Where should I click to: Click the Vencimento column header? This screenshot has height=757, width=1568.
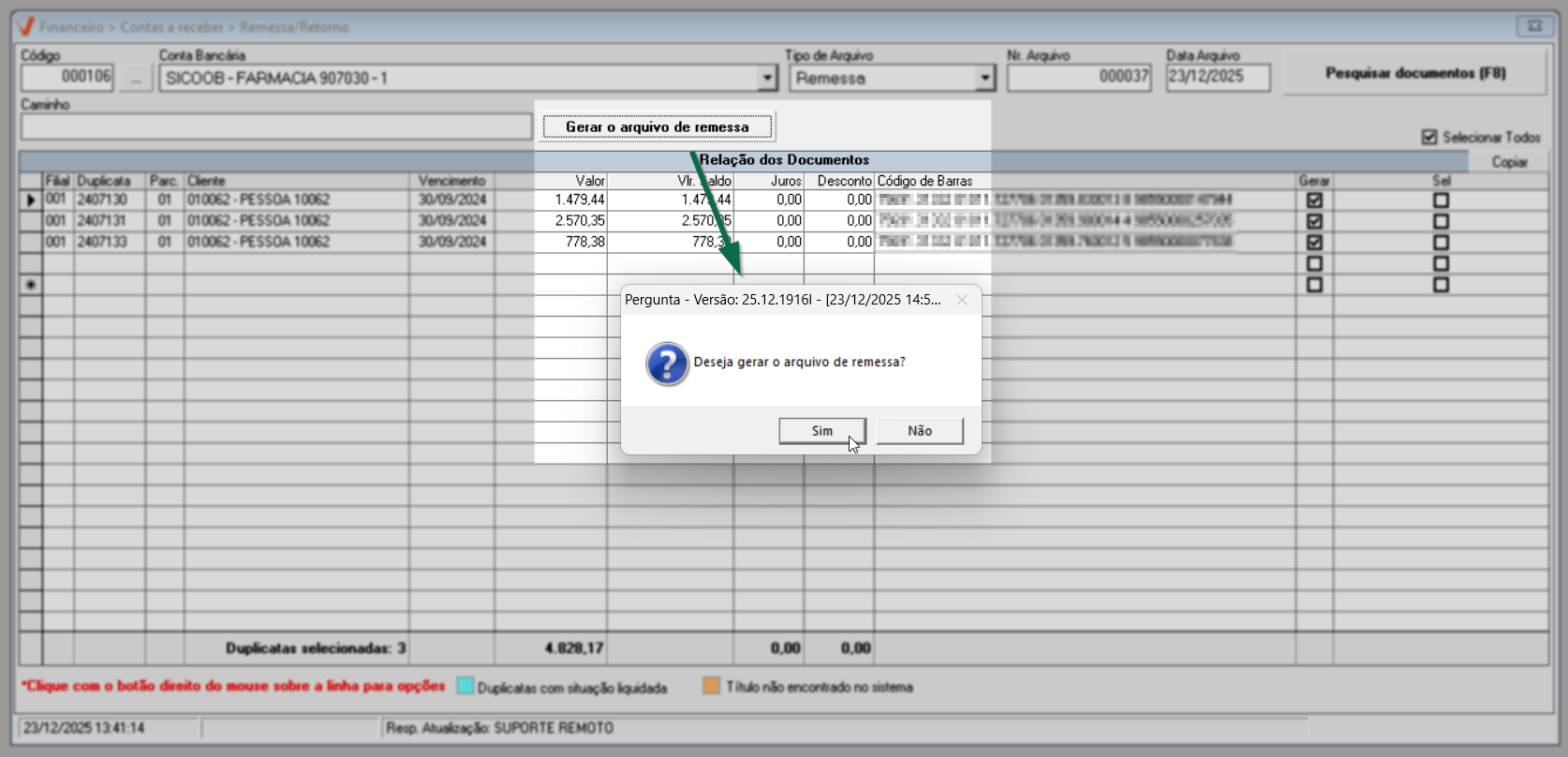[x=451, y=181]
